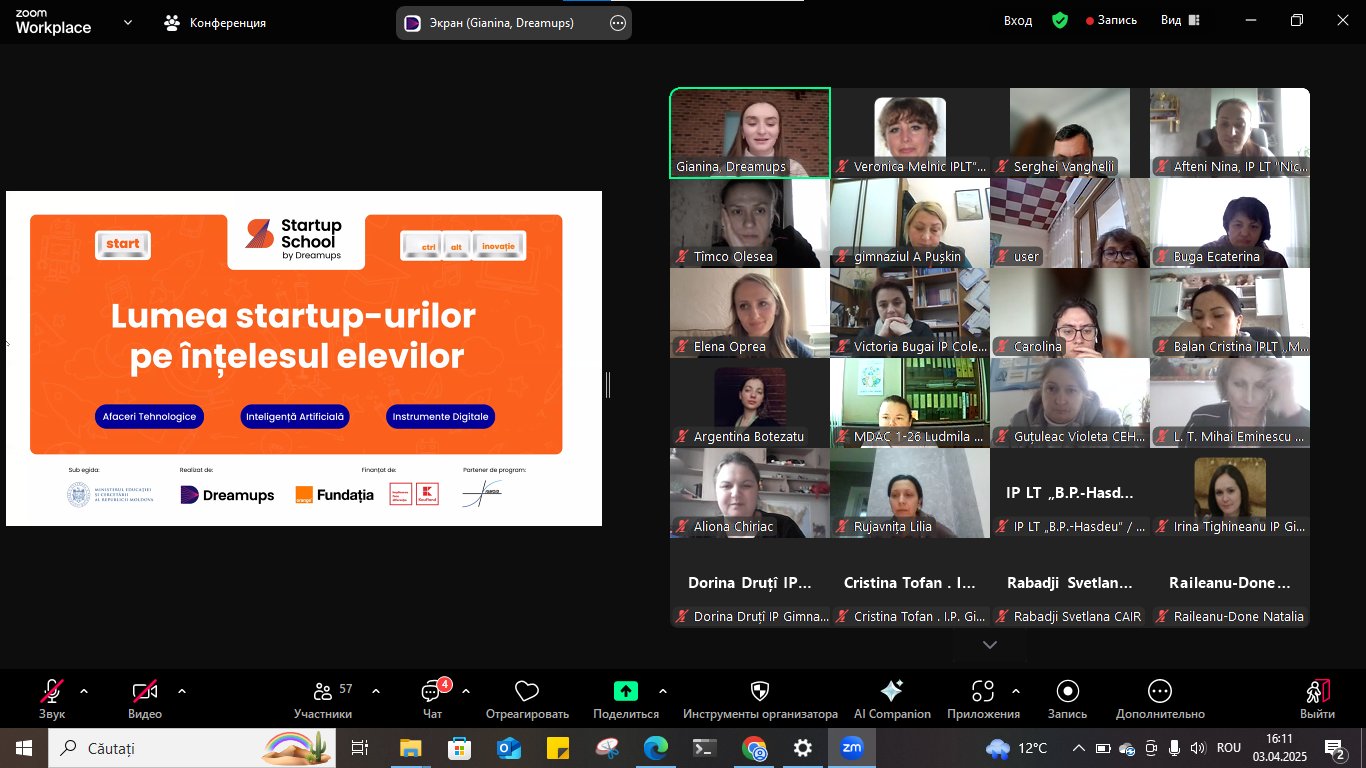Click Вход sign-in button

point(1018,20)
